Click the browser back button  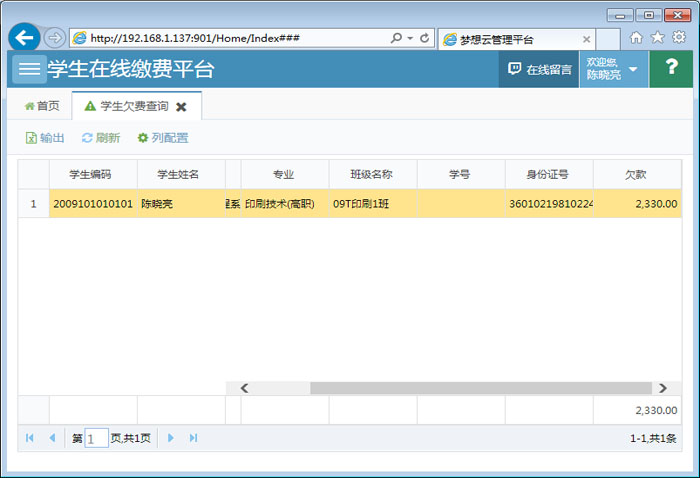coord(24,38)
